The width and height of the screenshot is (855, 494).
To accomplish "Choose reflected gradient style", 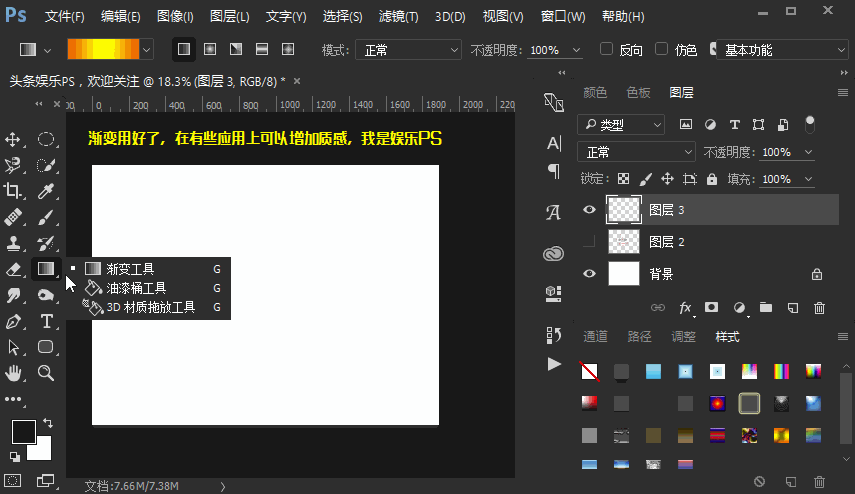I will click(x=262, y=50).
